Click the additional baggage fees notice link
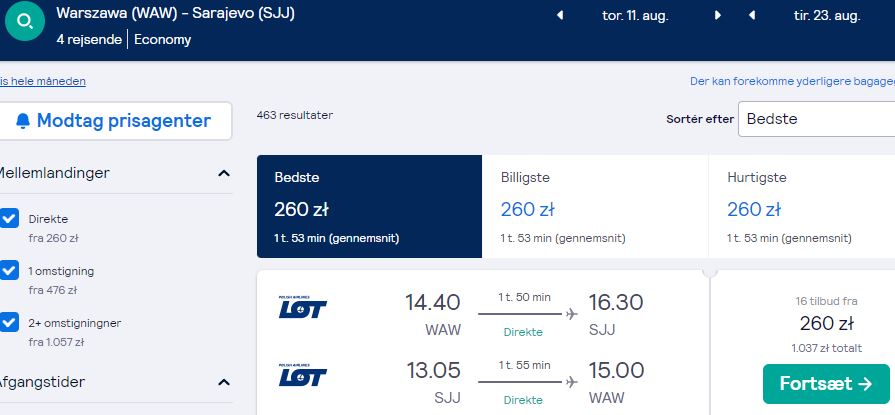 pyautogui.click(x=792, y=81)
